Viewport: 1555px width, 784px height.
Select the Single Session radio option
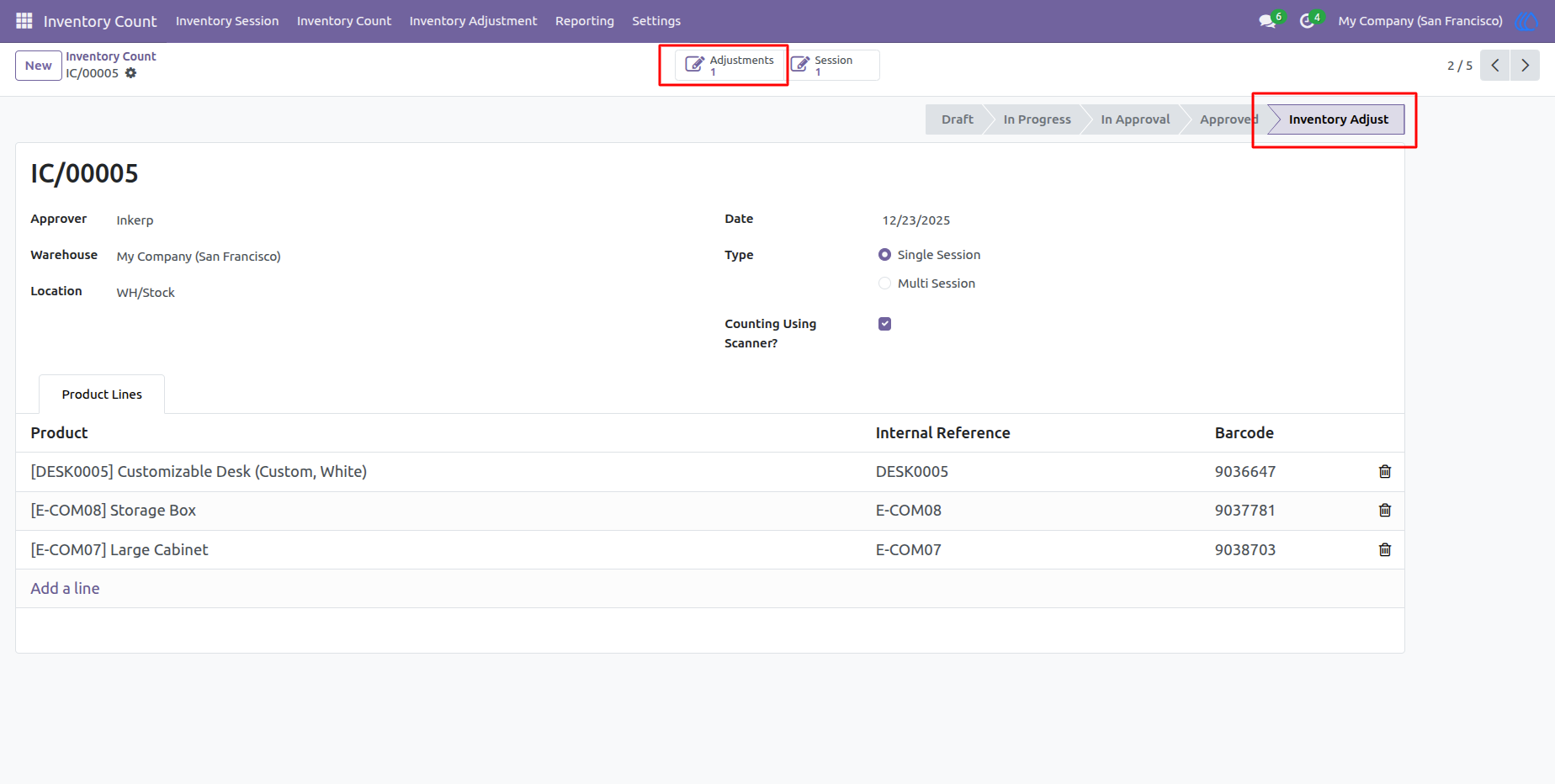pyautogui.click(x=884, y=255)
